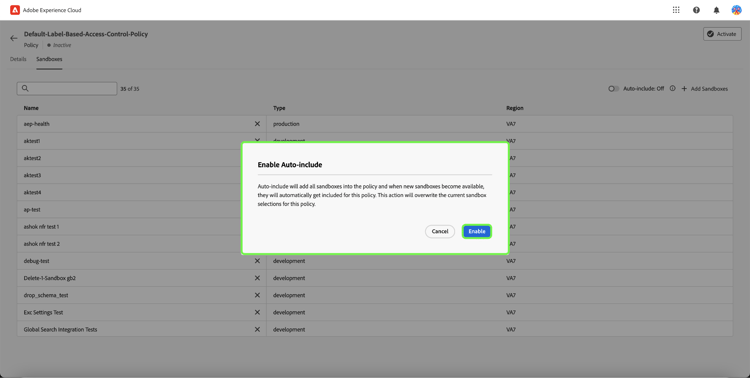Select the aktest1 sandbox name
Screen dimensions: 750x378
tap(32, 141)
